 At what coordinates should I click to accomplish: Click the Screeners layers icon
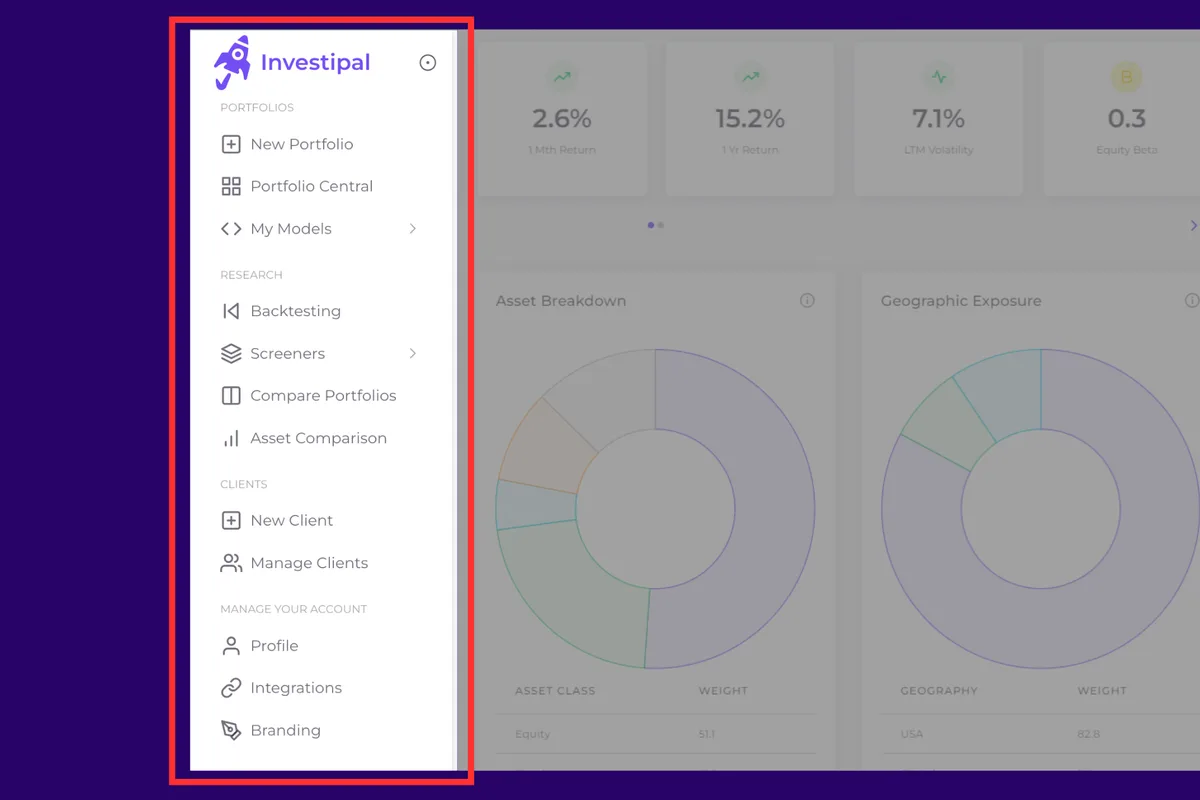(x=231, y=353)
